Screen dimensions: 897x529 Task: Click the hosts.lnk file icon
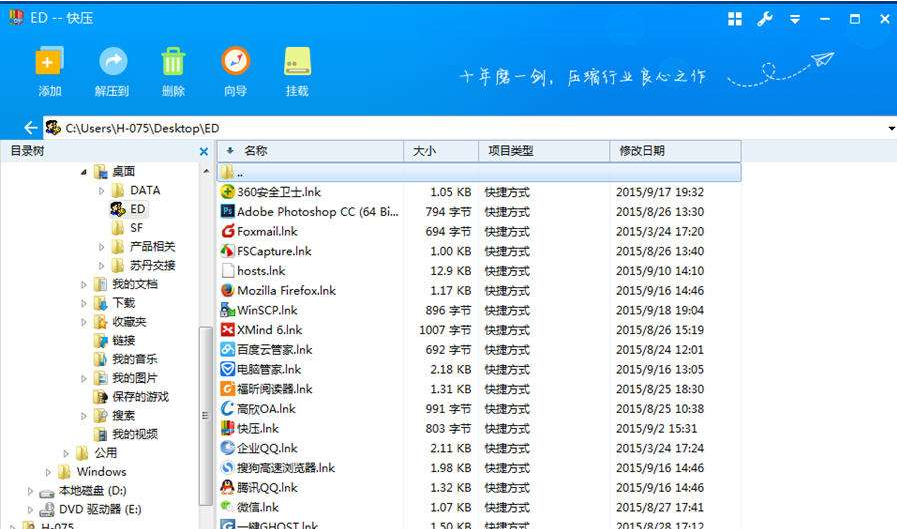click(x=228, y=271)
